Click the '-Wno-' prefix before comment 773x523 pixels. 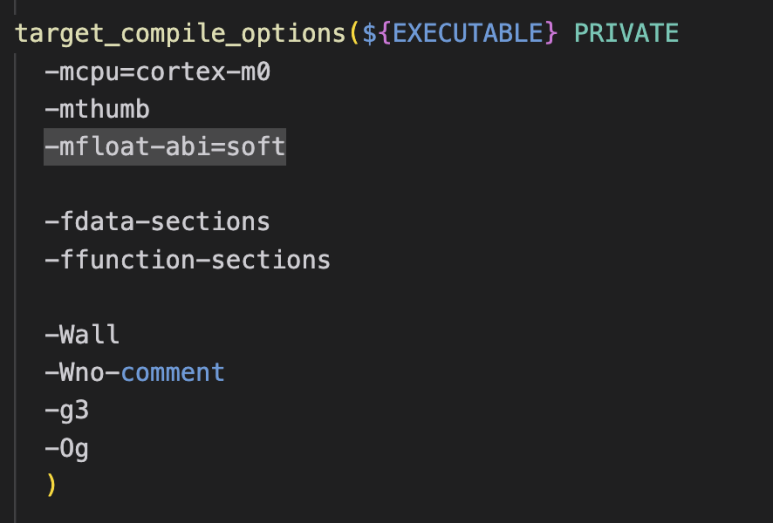click(82, 373)
